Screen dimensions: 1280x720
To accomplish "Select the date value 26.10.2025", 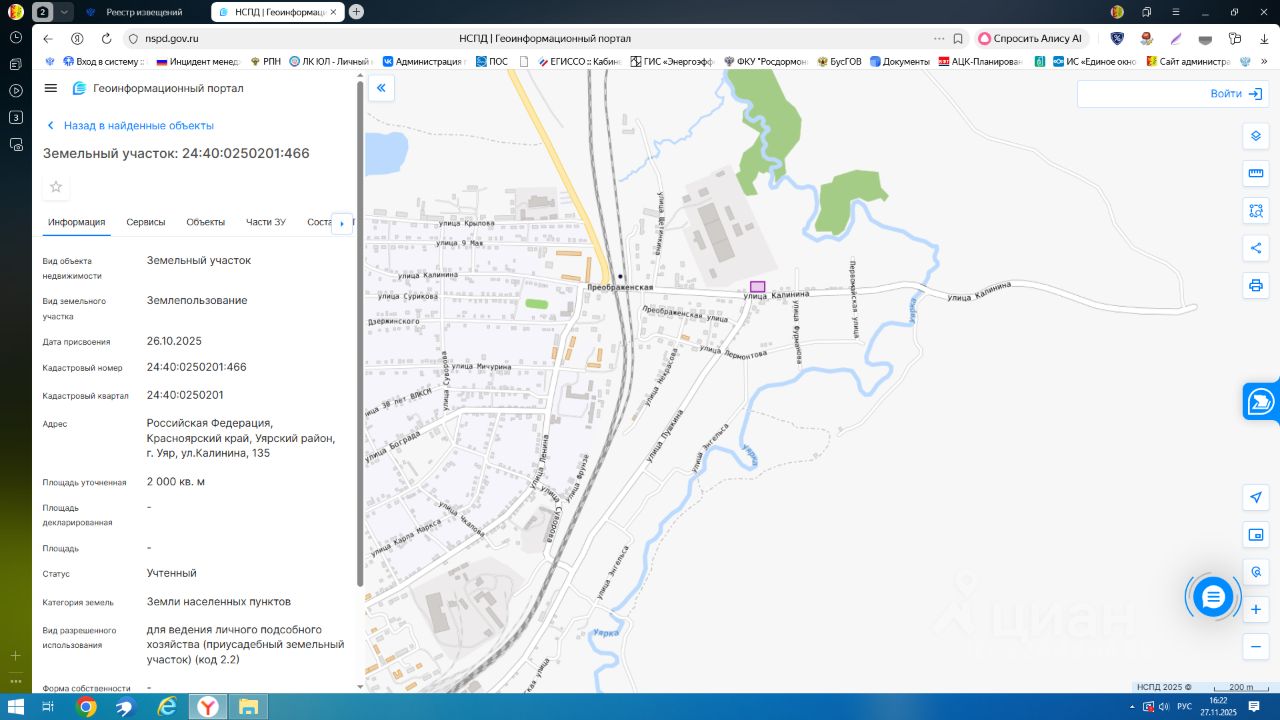I will pyautogui.click(x=174, y=341).
